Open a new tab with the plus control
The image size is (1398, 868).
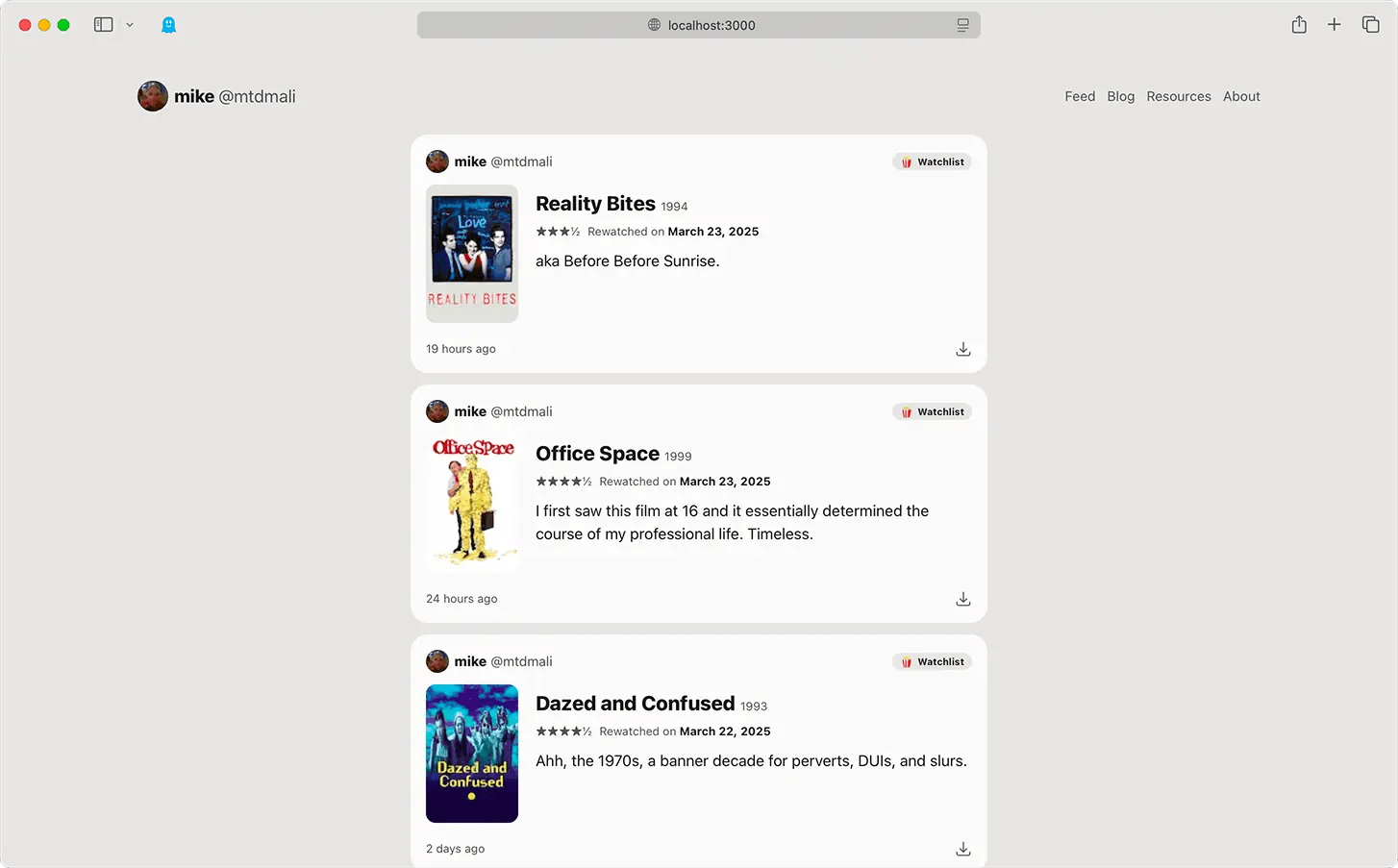pyautogui.click(x=1335, y=24)
